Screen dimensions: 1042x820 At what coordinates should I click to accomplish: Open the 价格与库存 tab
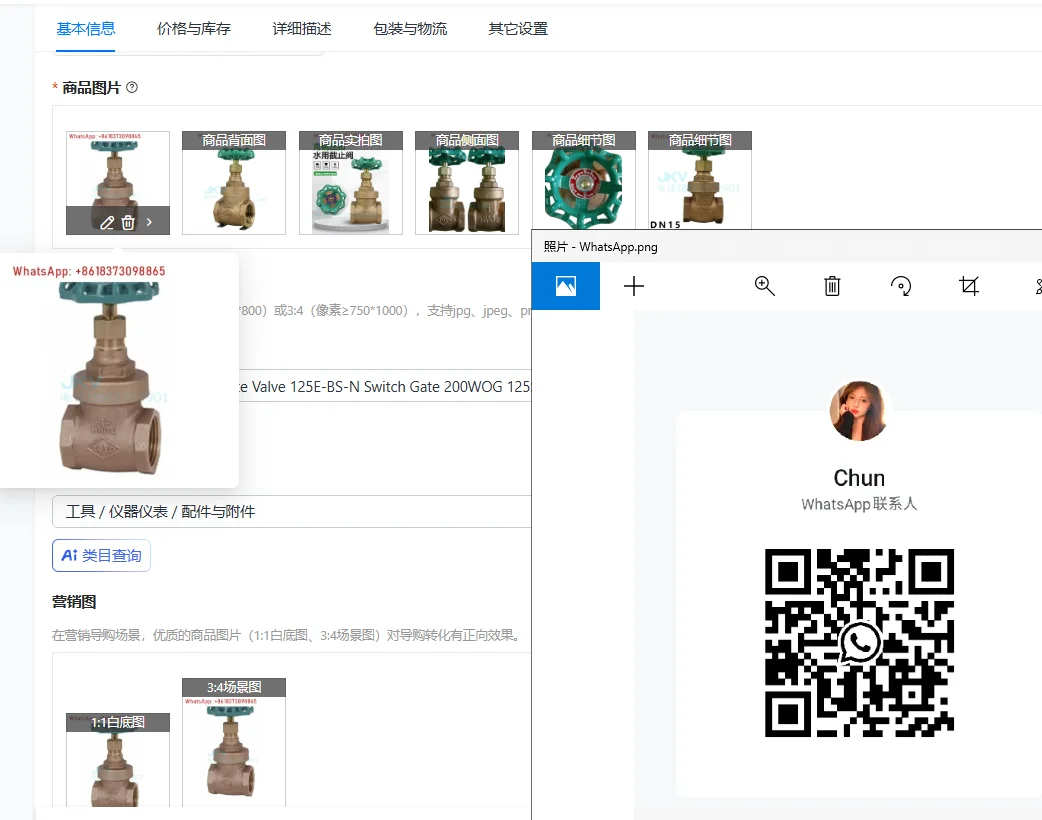click(x=193, y=29)
